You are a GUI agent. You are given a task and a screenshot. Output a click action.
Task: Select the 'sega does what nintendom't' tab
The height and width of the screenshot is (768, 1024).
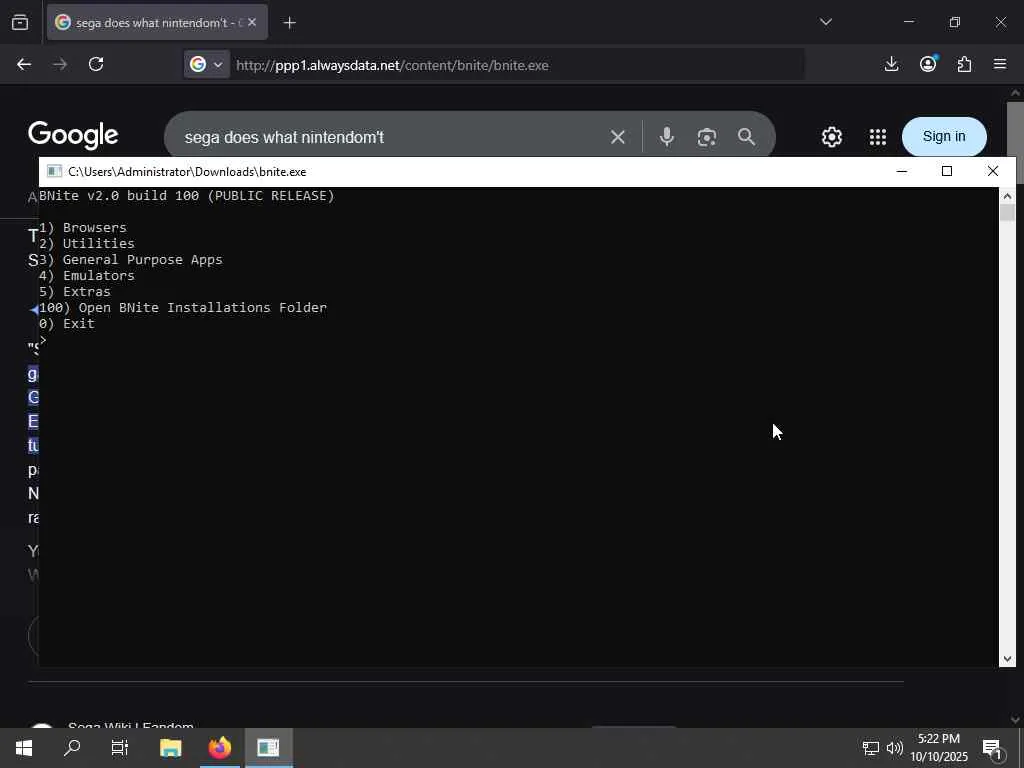[x=157, y=23]
